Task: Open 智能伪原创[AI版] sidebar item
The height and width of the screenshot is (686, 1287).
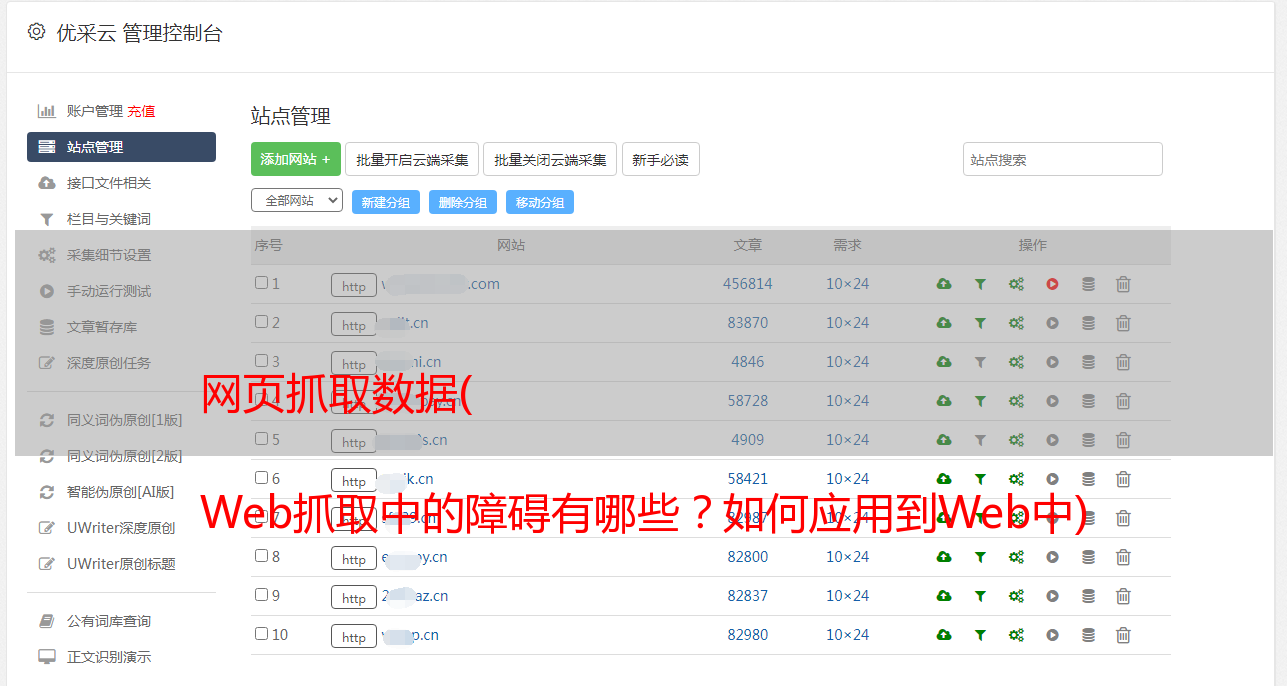Action: 121,492
